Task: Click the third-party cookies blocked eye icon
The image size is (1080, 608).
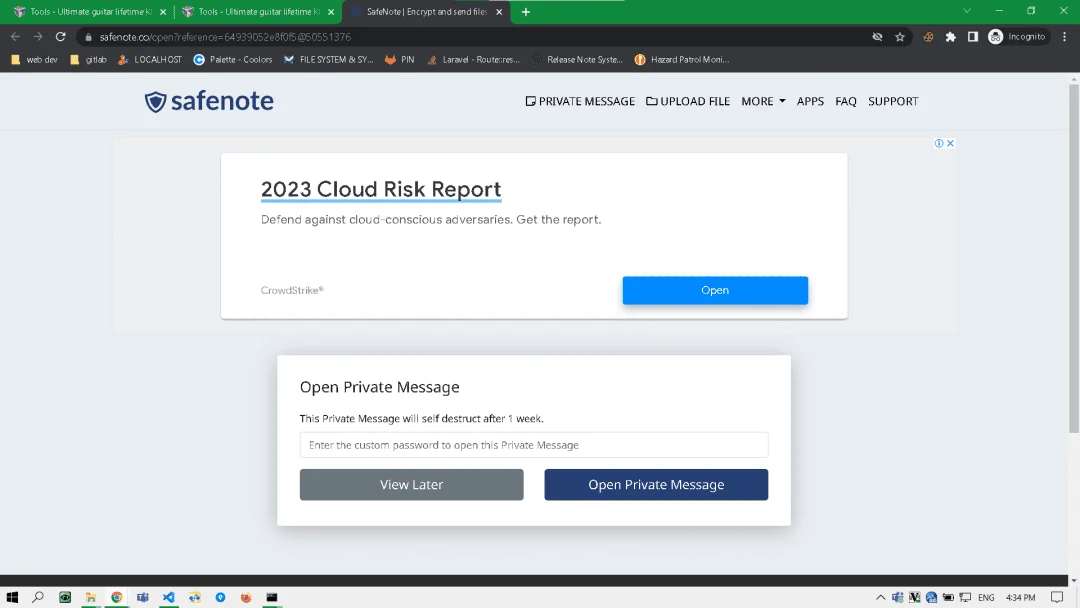Action: tap(878, 37)
